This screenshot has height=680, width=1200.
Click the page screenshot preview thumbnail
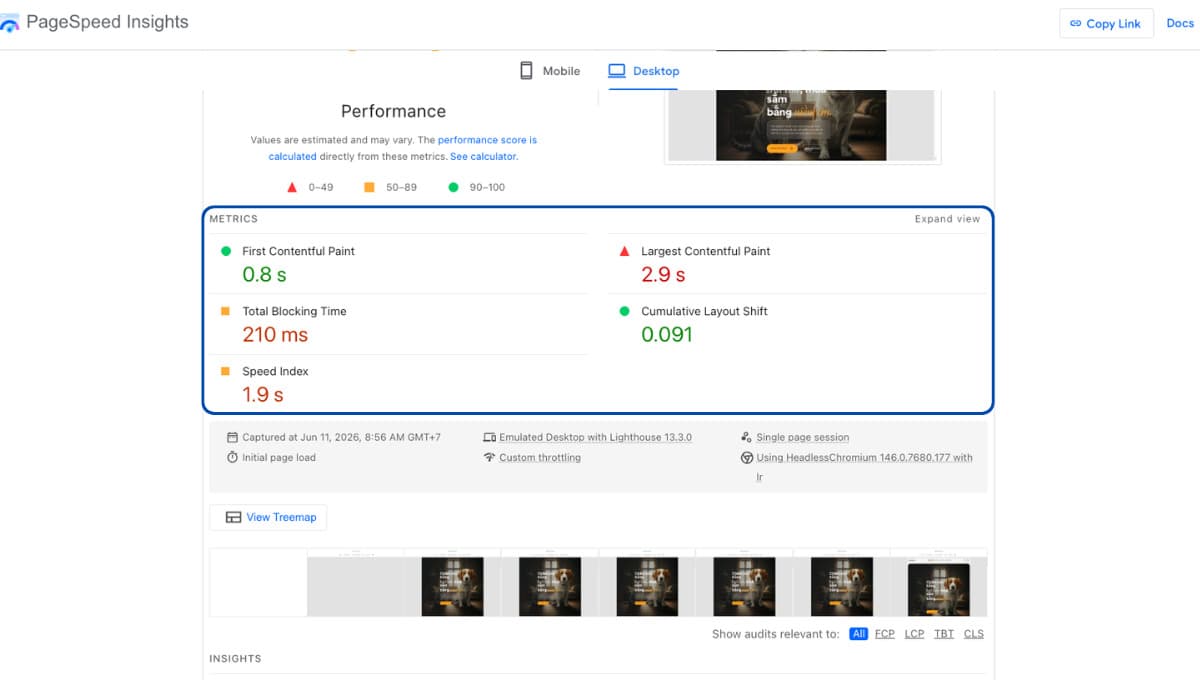[x=802, y=126]
